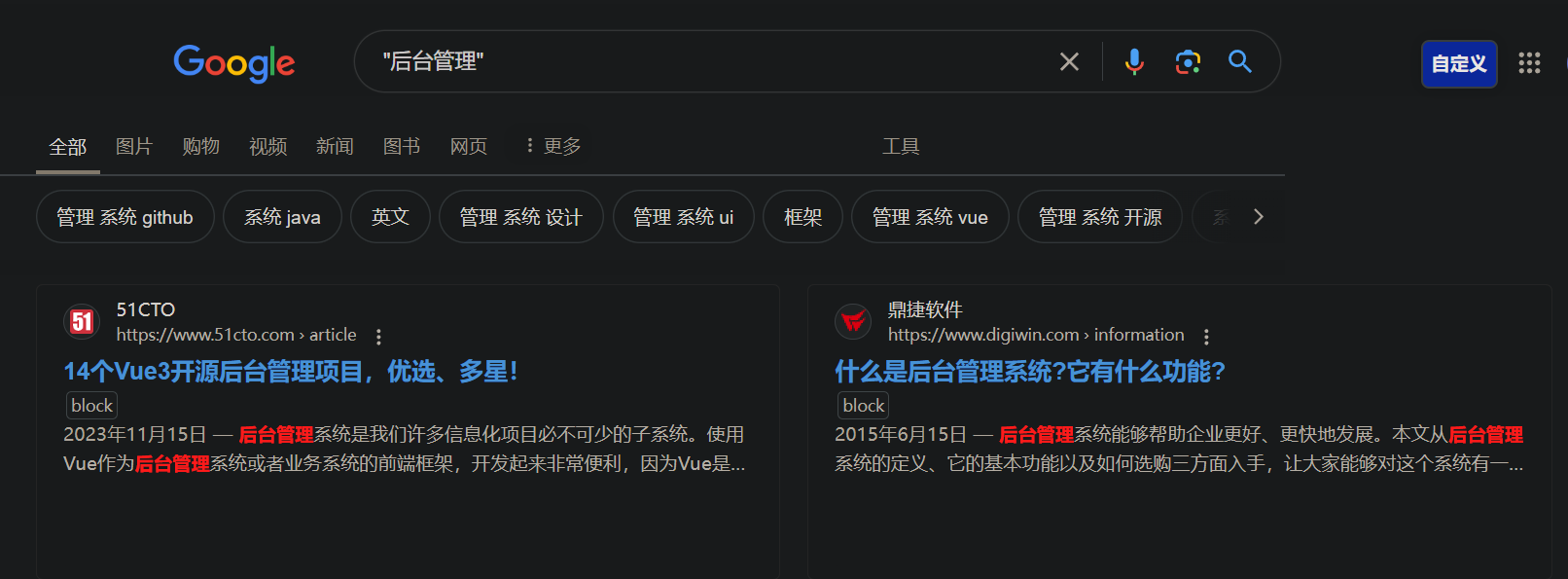Click the digiwin.com information URL

click(1036, 335)
